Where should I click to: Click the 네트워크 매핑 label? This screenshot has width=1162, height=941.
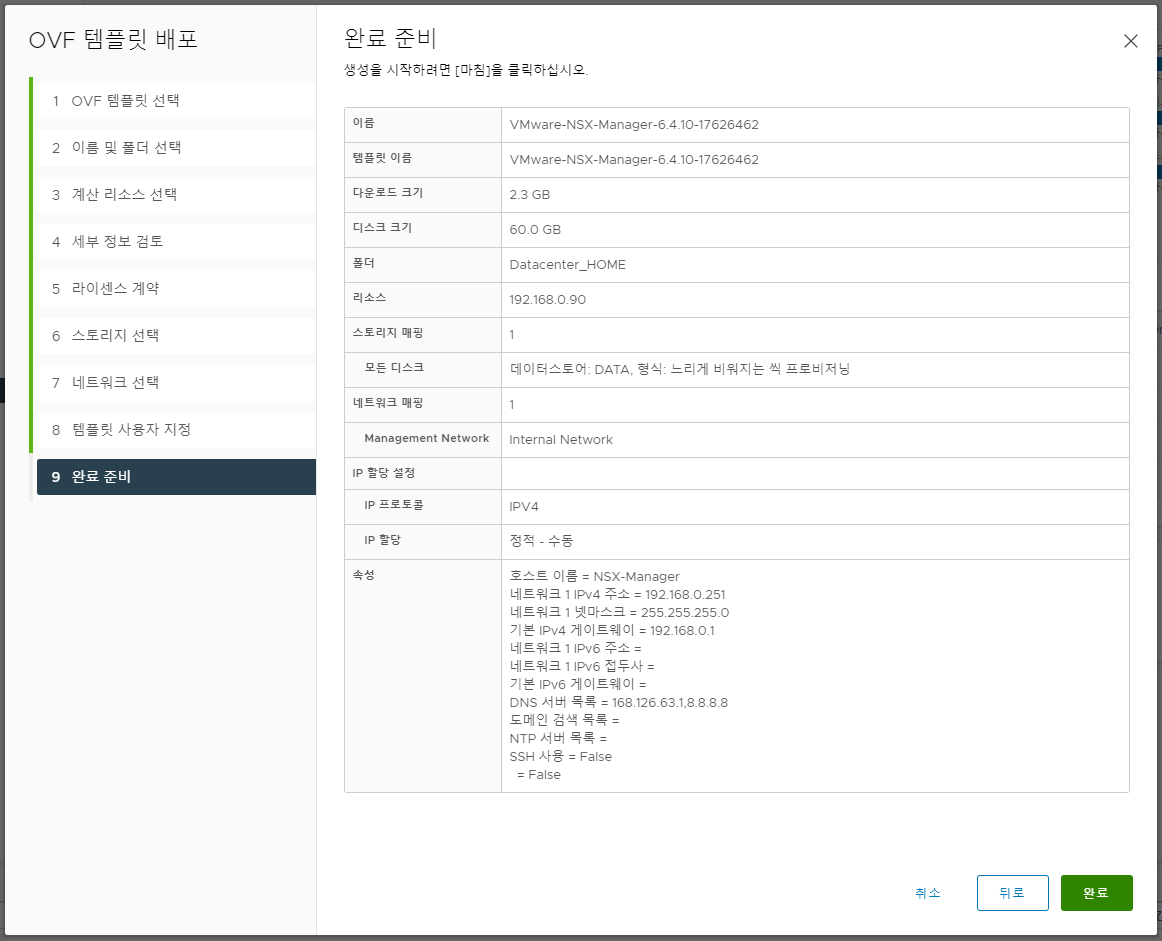click(x=388, y=403)
